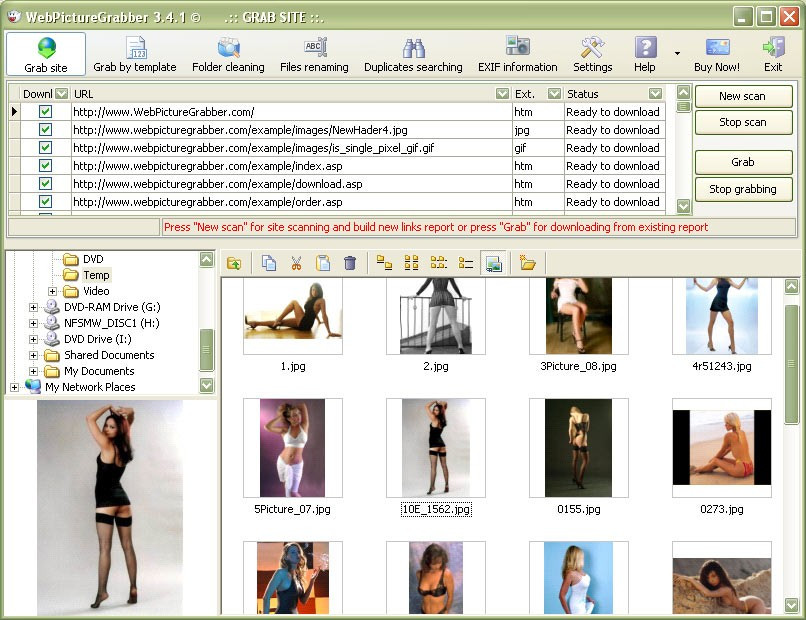This screenshot has width=806, height=620.
Task: Click URL cell ending in order.asp
Action: click(x=291, y=202)
